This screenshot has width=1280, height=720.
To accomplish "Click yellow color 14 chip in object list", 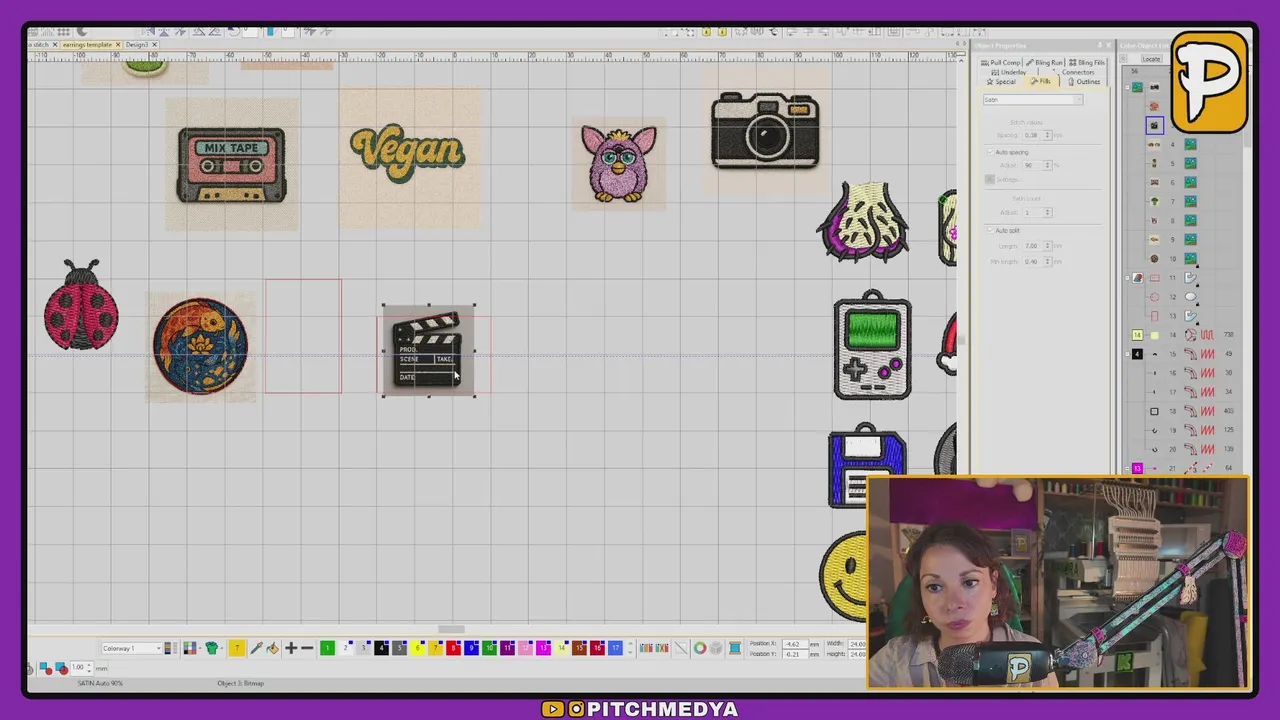I will click(1137, 335).
